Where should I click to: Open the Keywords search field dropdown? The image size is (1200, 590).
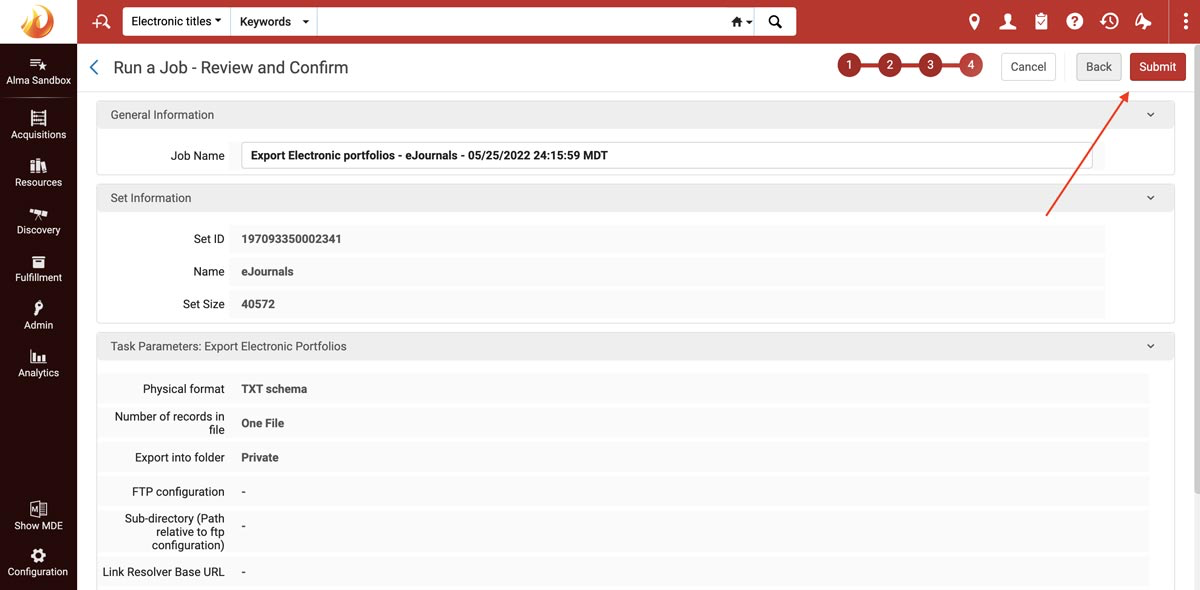coord(274,21)
